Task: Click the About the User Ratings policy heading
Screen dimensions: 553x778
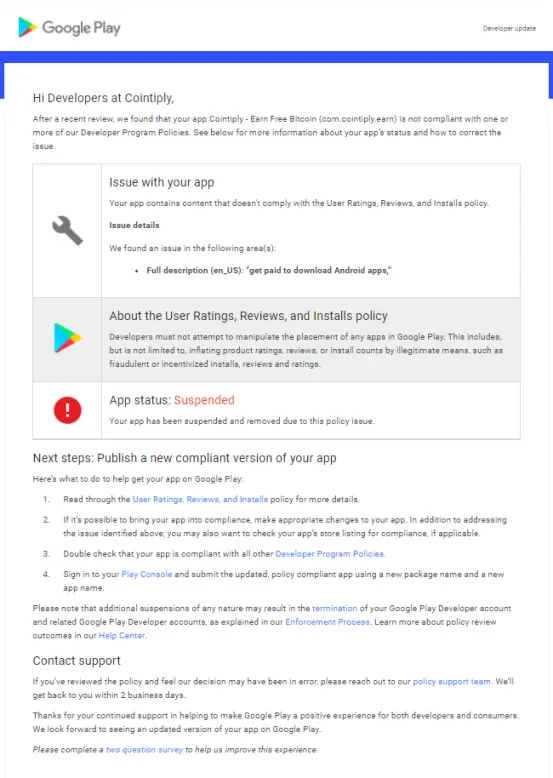Action: 248,316
